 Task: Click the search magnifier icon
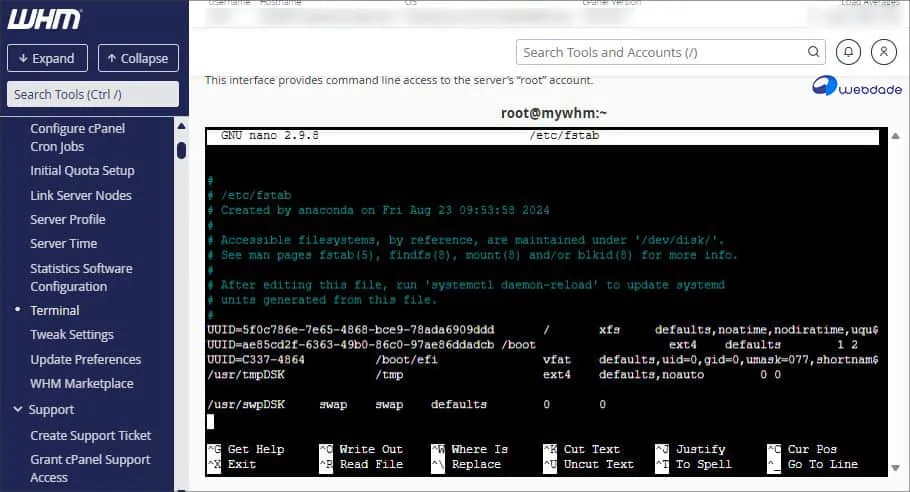(x=814, y=52)
